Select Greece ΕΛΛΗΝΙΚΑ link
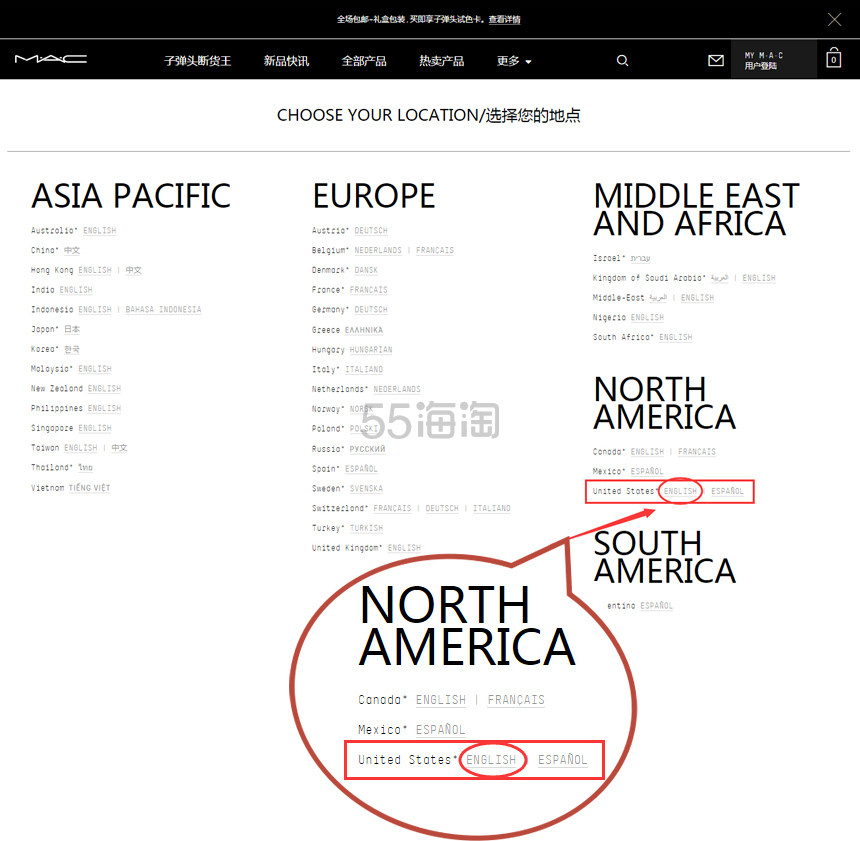The image size is (860, 841). coord(364,330)
